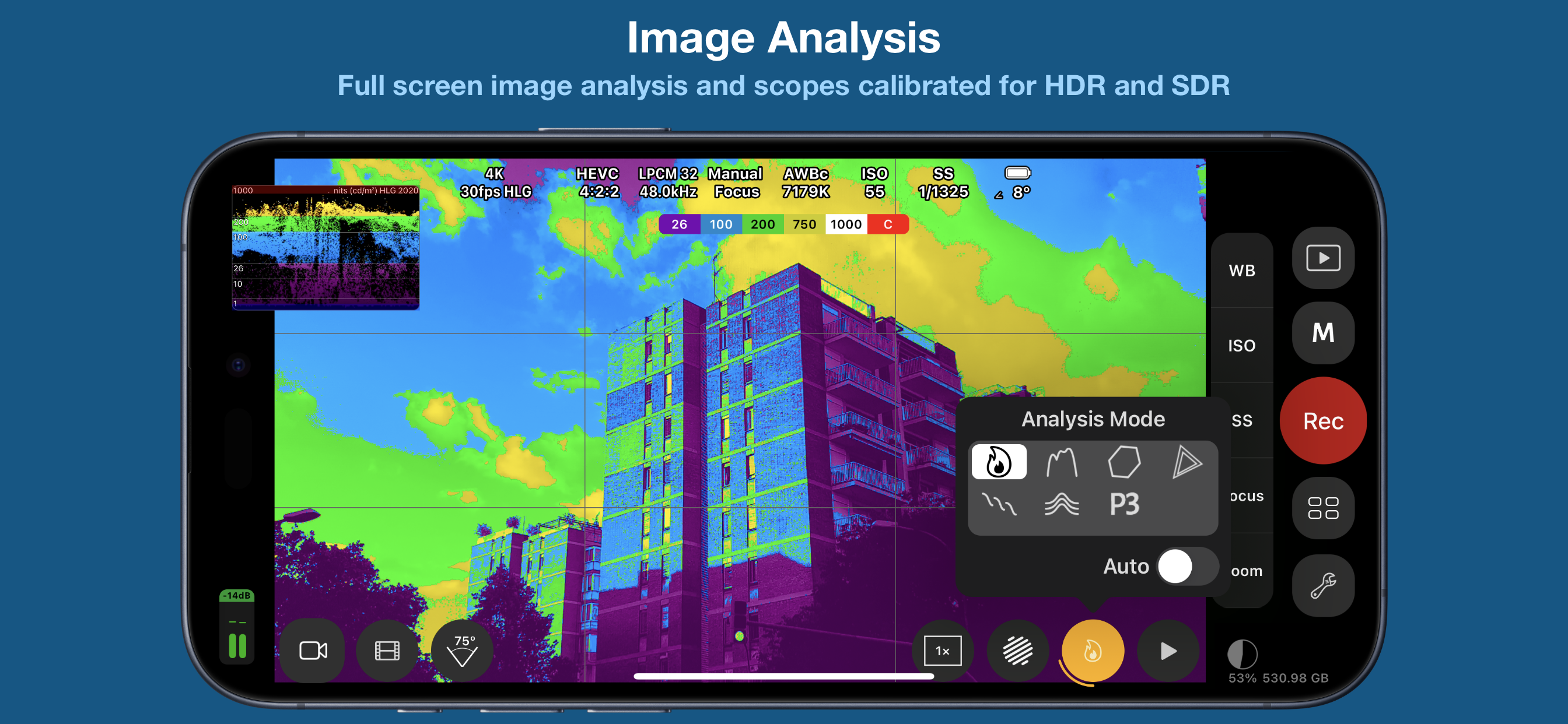Screen dimensions: 1568x724
Task: Open the WB control tab
Action: click(1242, 270)
